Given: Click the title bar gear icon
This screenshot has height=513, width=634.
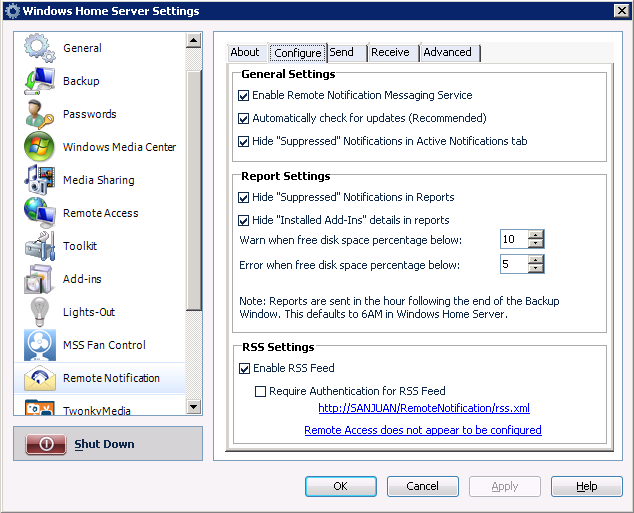Looking at the screenshot, I should (12, 11).
